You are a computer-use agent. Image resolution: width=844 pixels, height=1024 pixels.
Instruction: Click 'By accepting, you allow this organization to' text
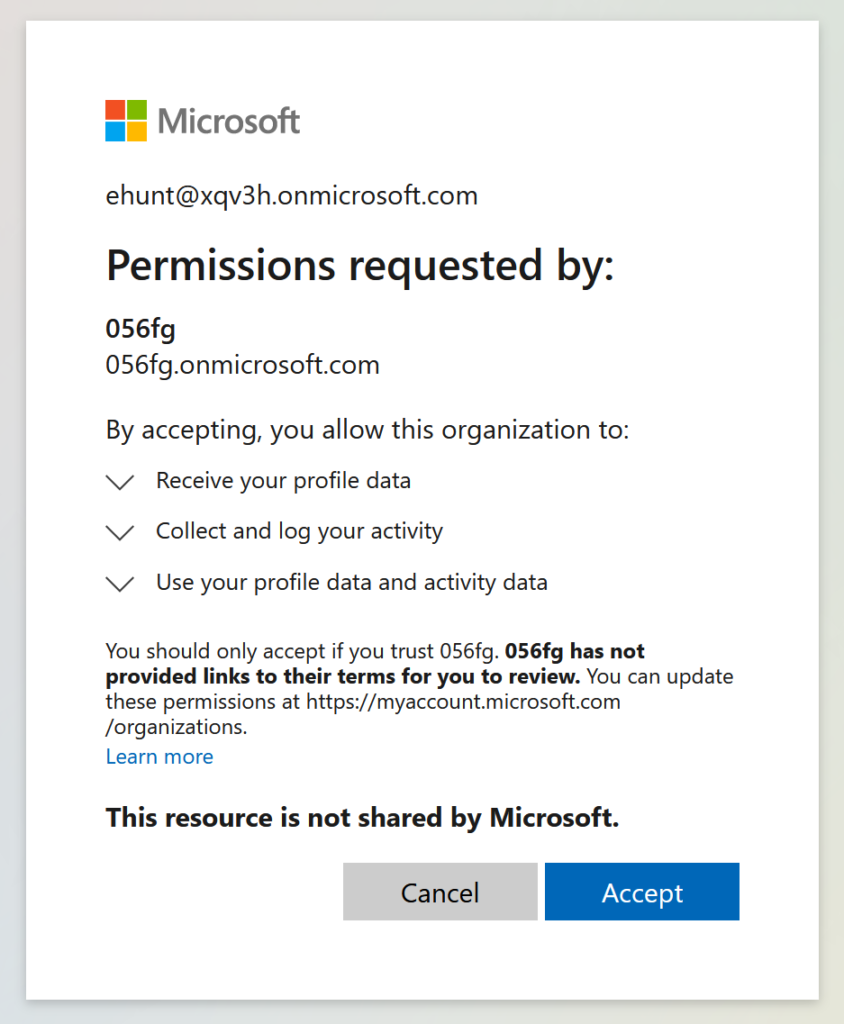click(367, 430)
